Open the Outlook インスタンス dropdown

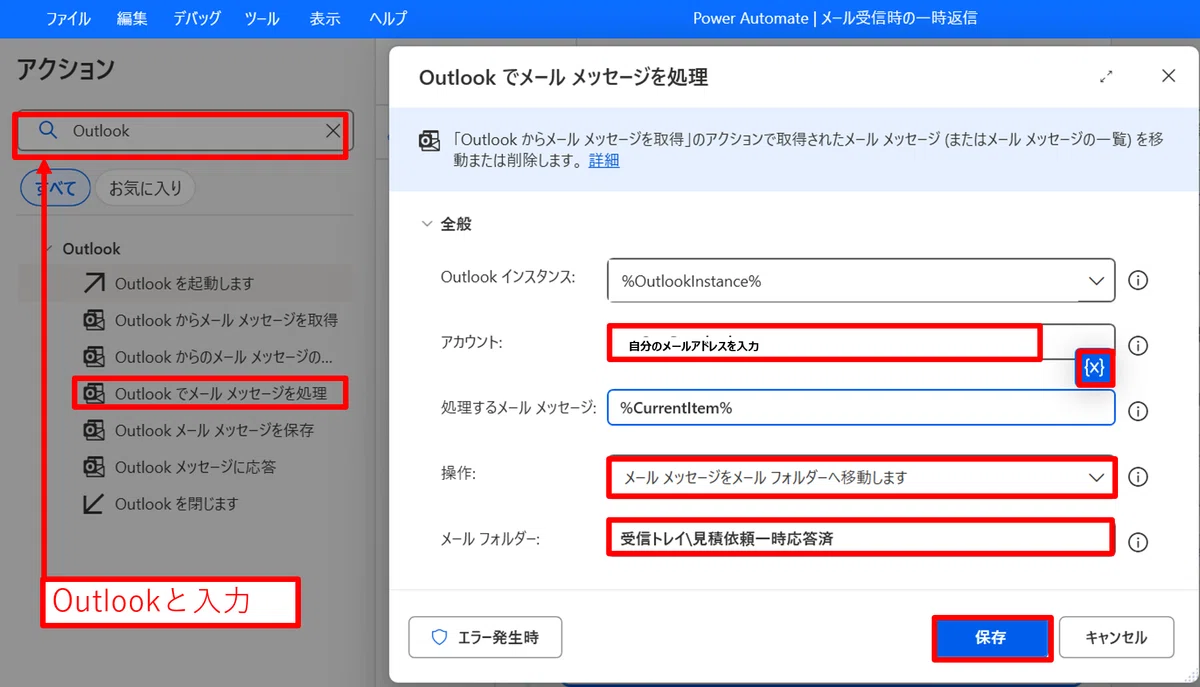point(861,281)
